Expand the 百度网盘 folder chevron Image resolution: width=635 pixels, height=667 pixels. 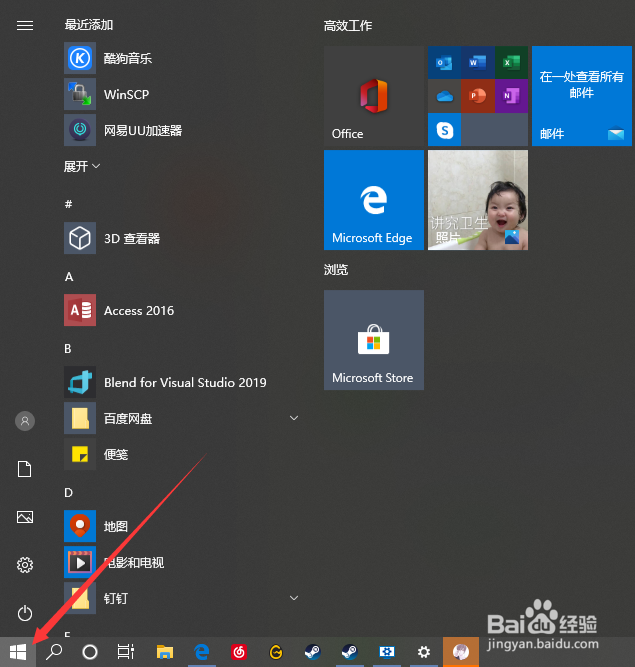294,418
